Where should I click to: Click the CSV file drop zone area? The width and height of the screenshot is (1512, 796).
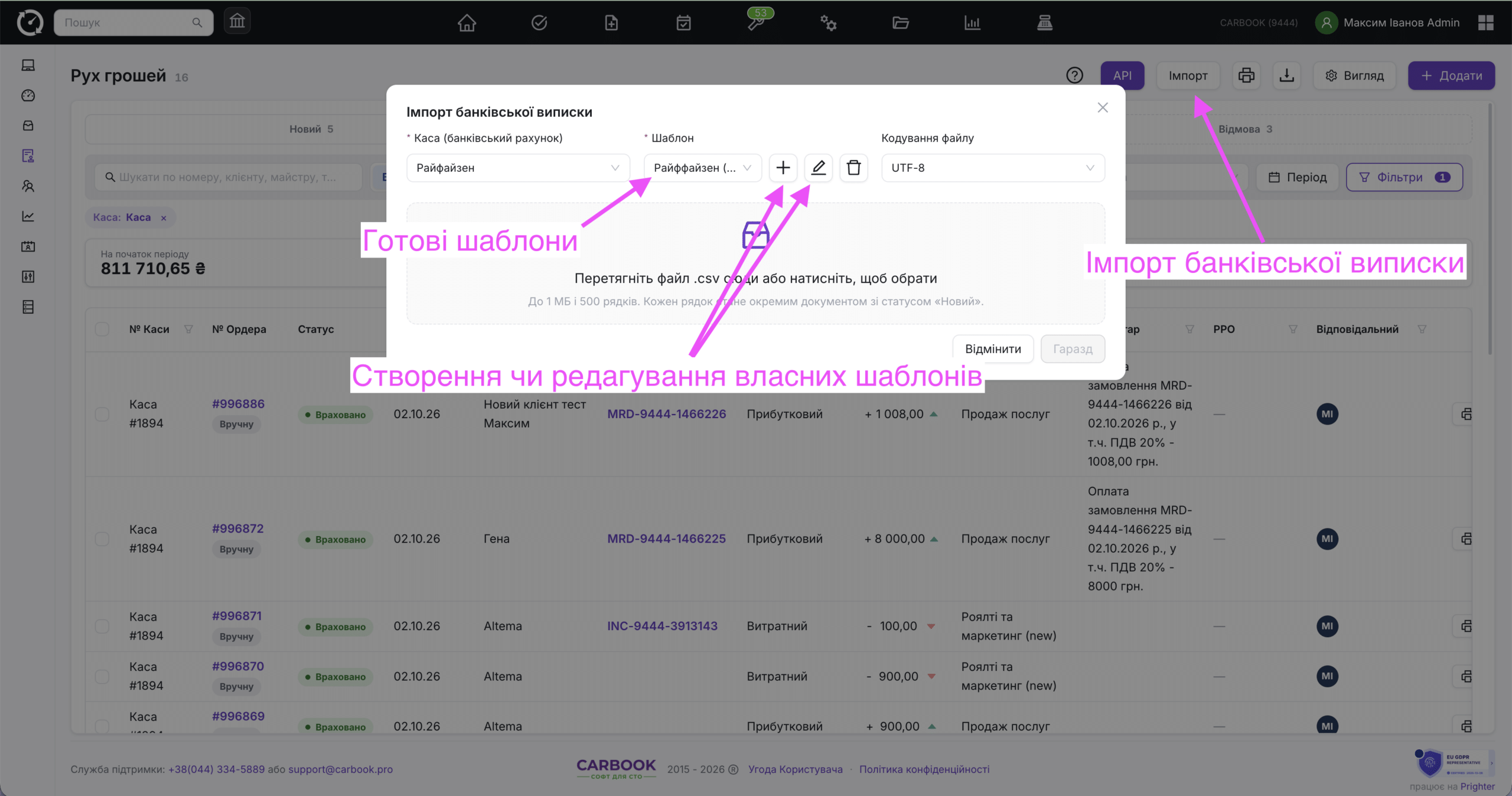755,263
